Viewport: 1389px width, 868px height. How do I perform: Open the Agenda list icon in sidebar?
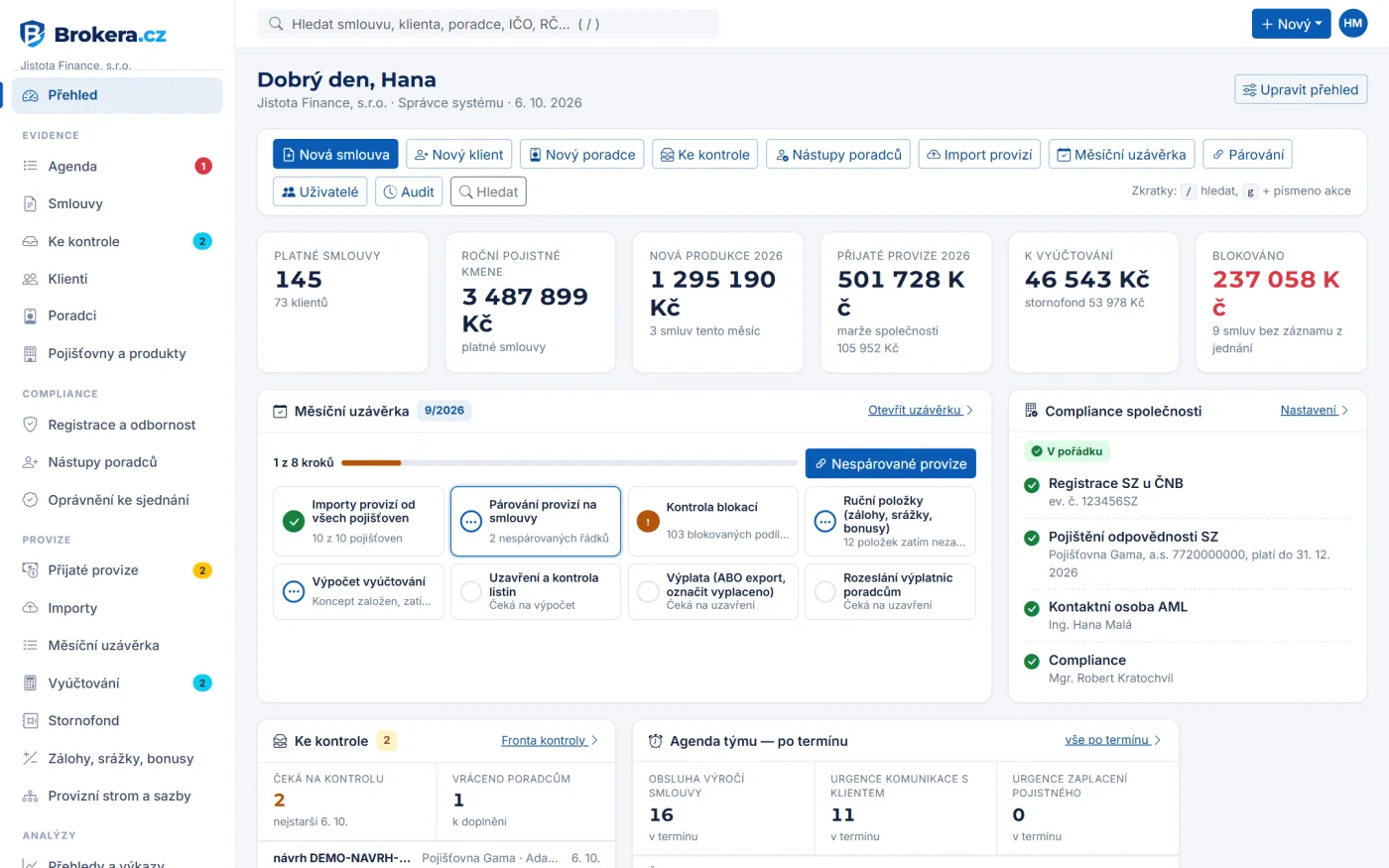[30, 167]
